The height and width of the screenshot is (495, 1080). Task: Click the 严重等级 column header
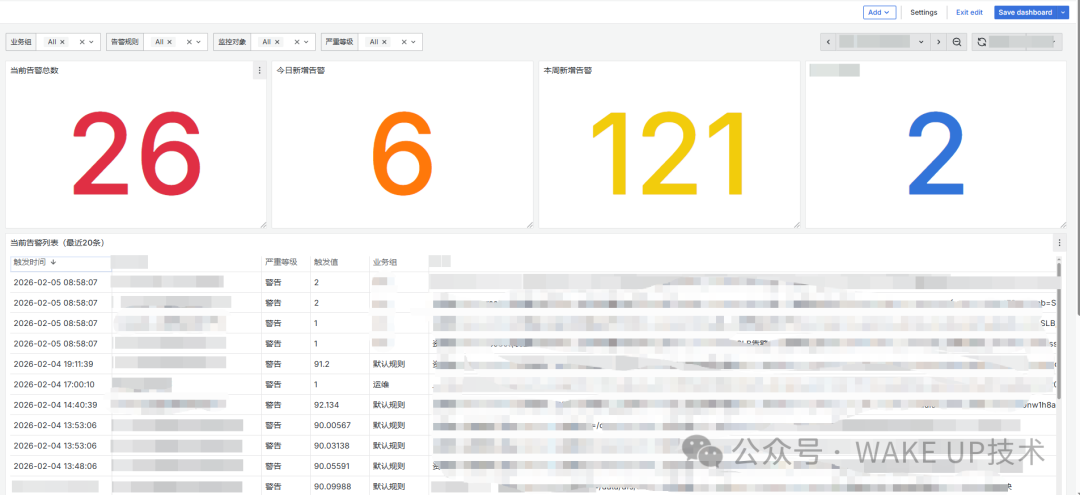(x=281, y=262)
